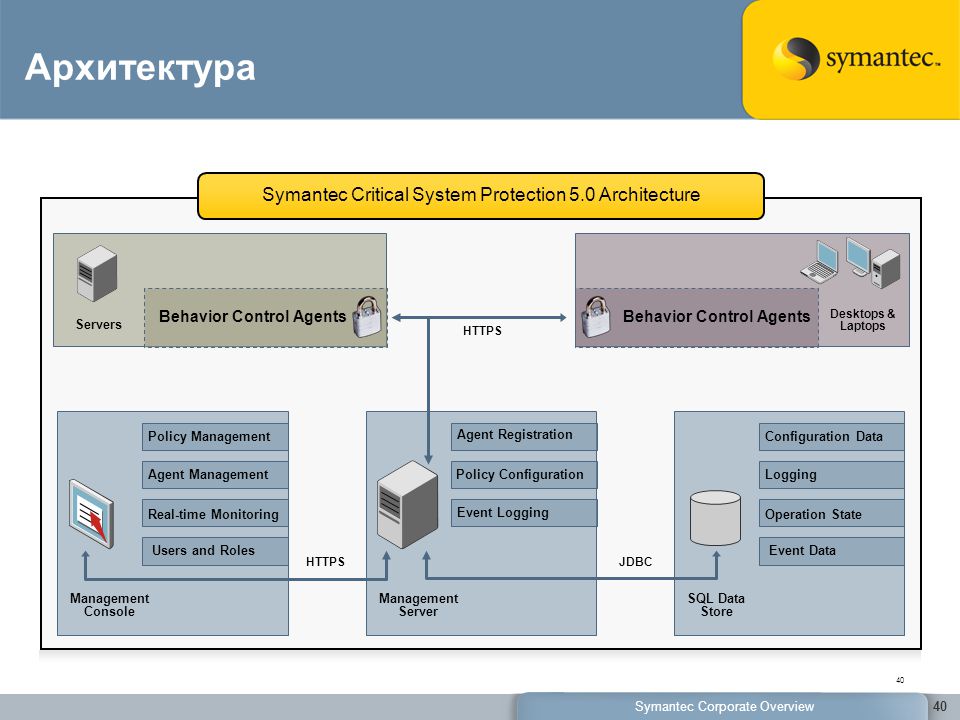Click the Servers tower icon

pyautogui.click(x=97, y=274)
